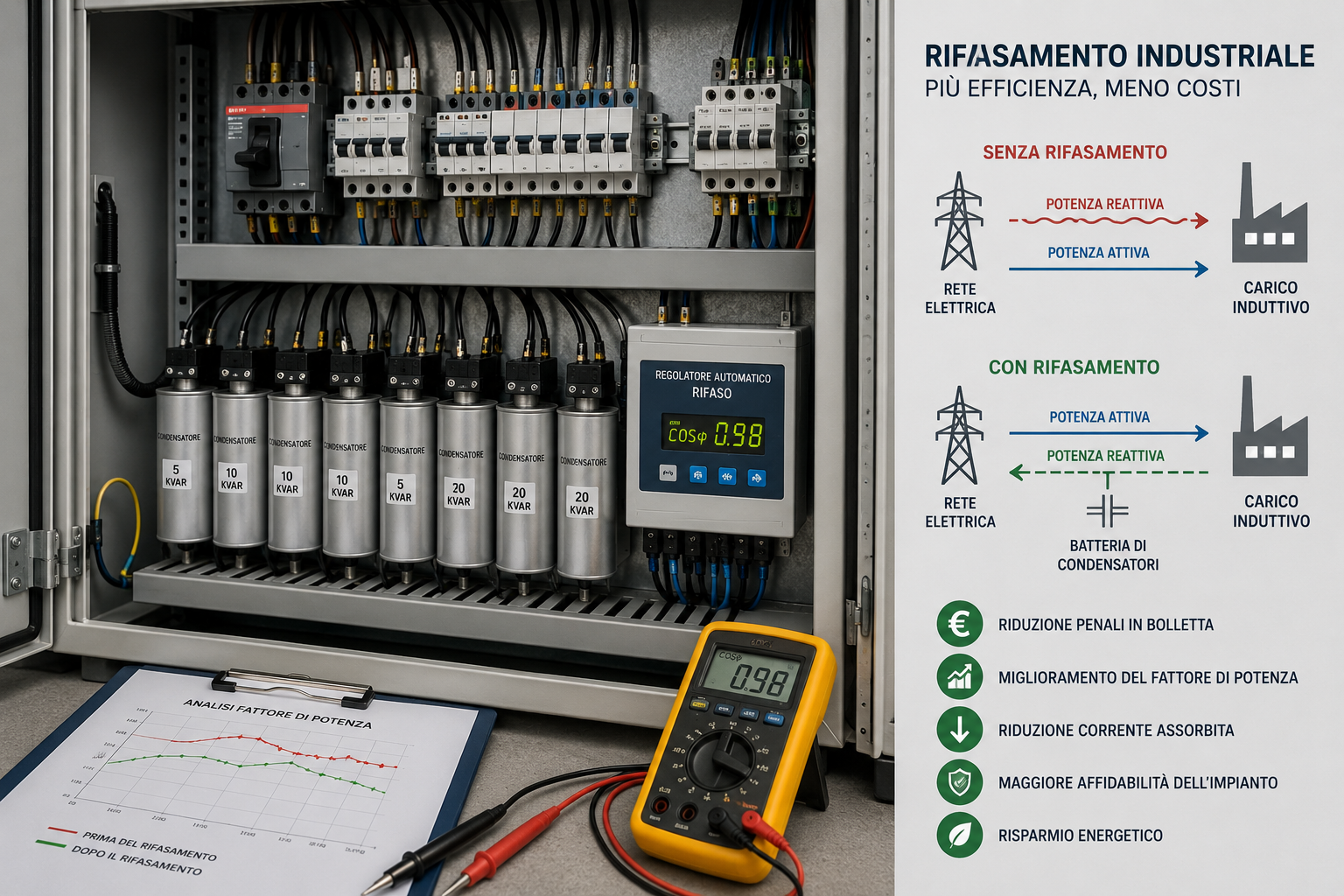The width and height of the screenshot is (1344, 896).
Task: Click the green dashed Potenza Reattiva arrow
Action: click(x=1109, y=472)
